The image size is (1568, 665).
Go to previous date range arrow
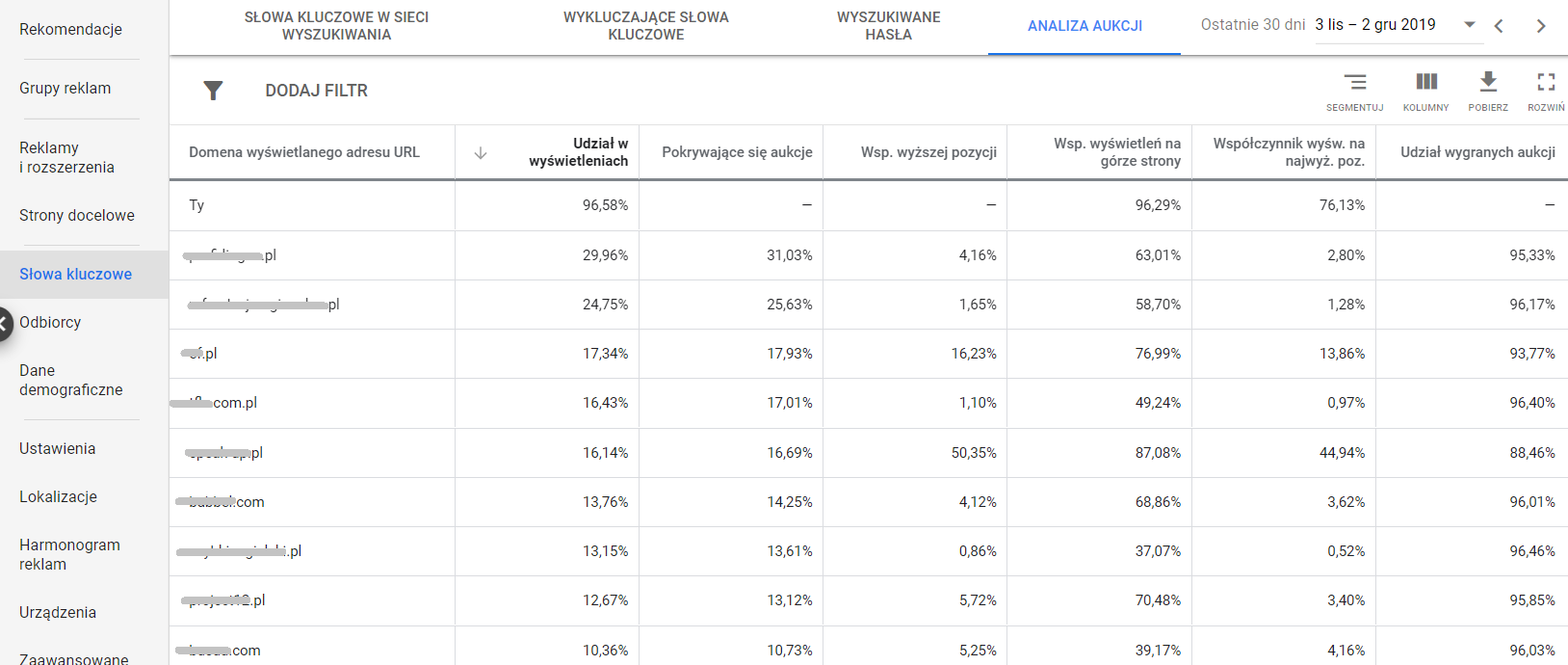tap(1499, 26)
